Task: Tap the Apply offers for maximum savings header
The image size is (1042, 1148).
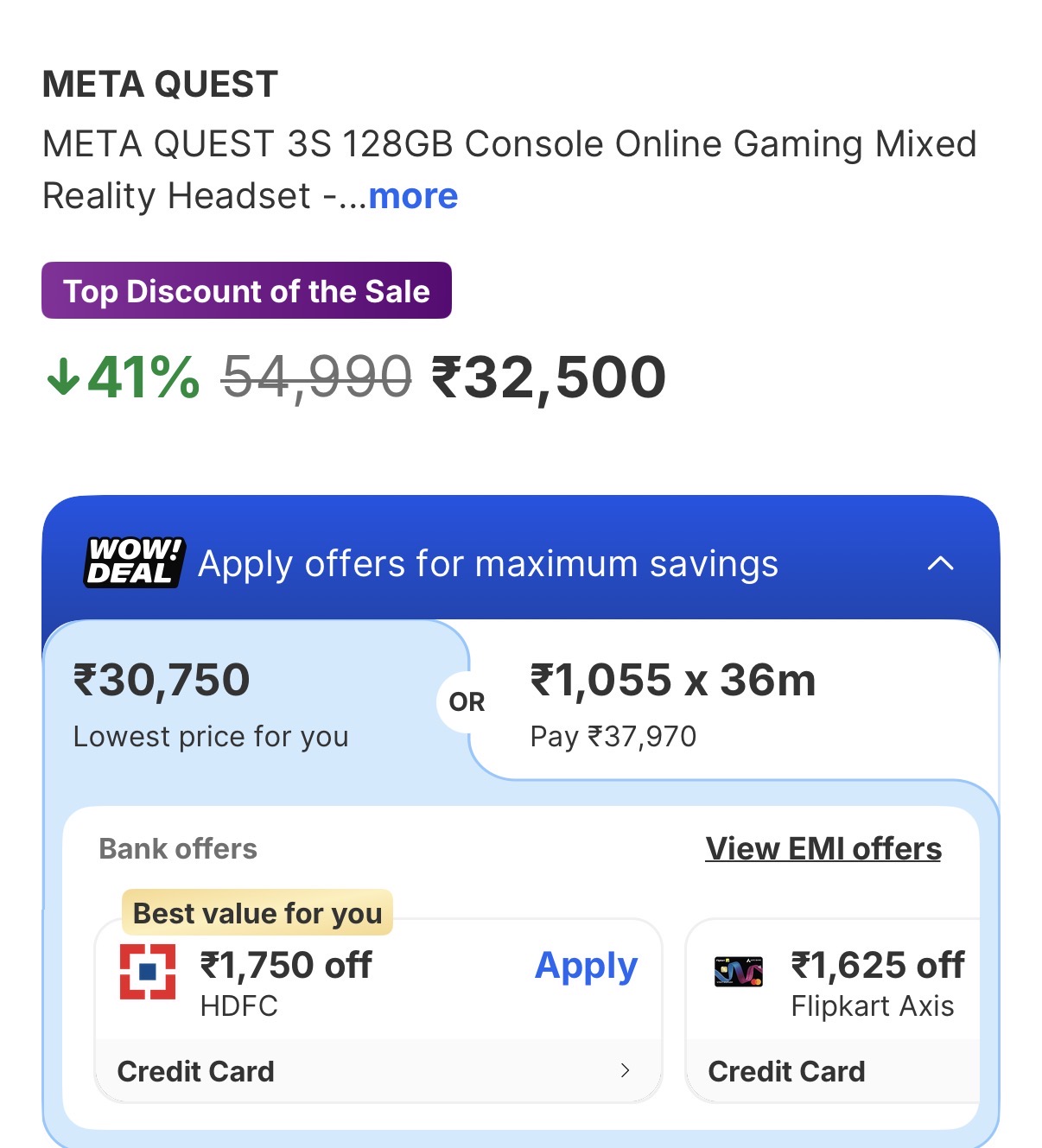Action: [488, 564]
